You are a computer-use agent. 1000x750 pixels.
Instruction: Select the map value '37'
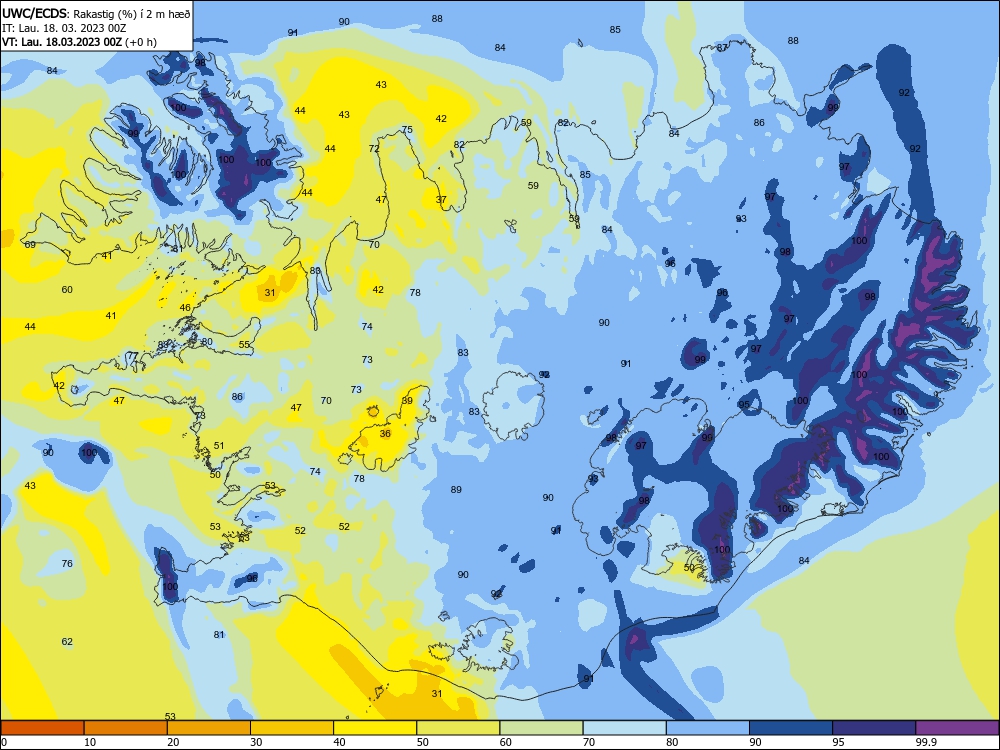441,200
